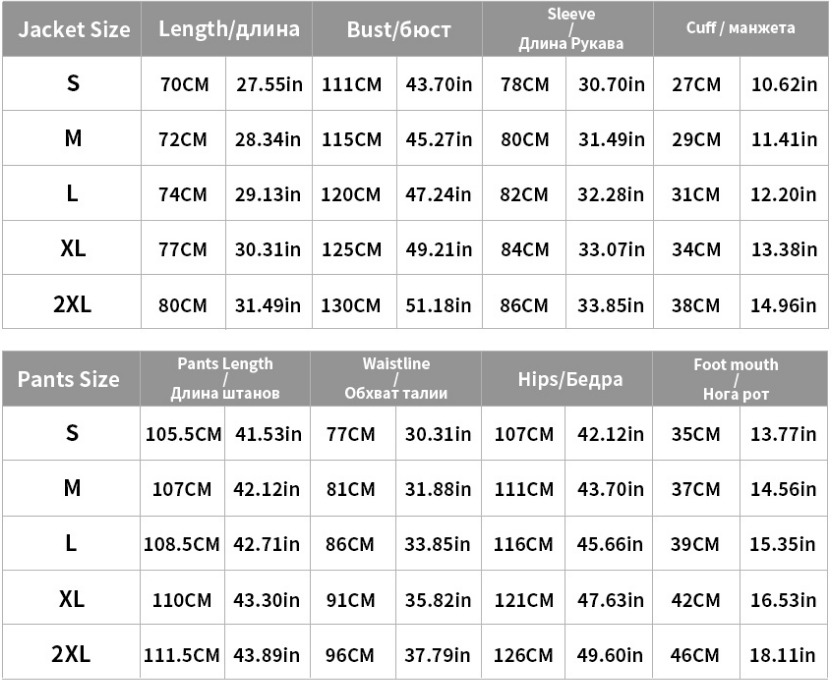Select the Length/длина column header
Screen dimensions: 834x682
(x=228, y=29)
